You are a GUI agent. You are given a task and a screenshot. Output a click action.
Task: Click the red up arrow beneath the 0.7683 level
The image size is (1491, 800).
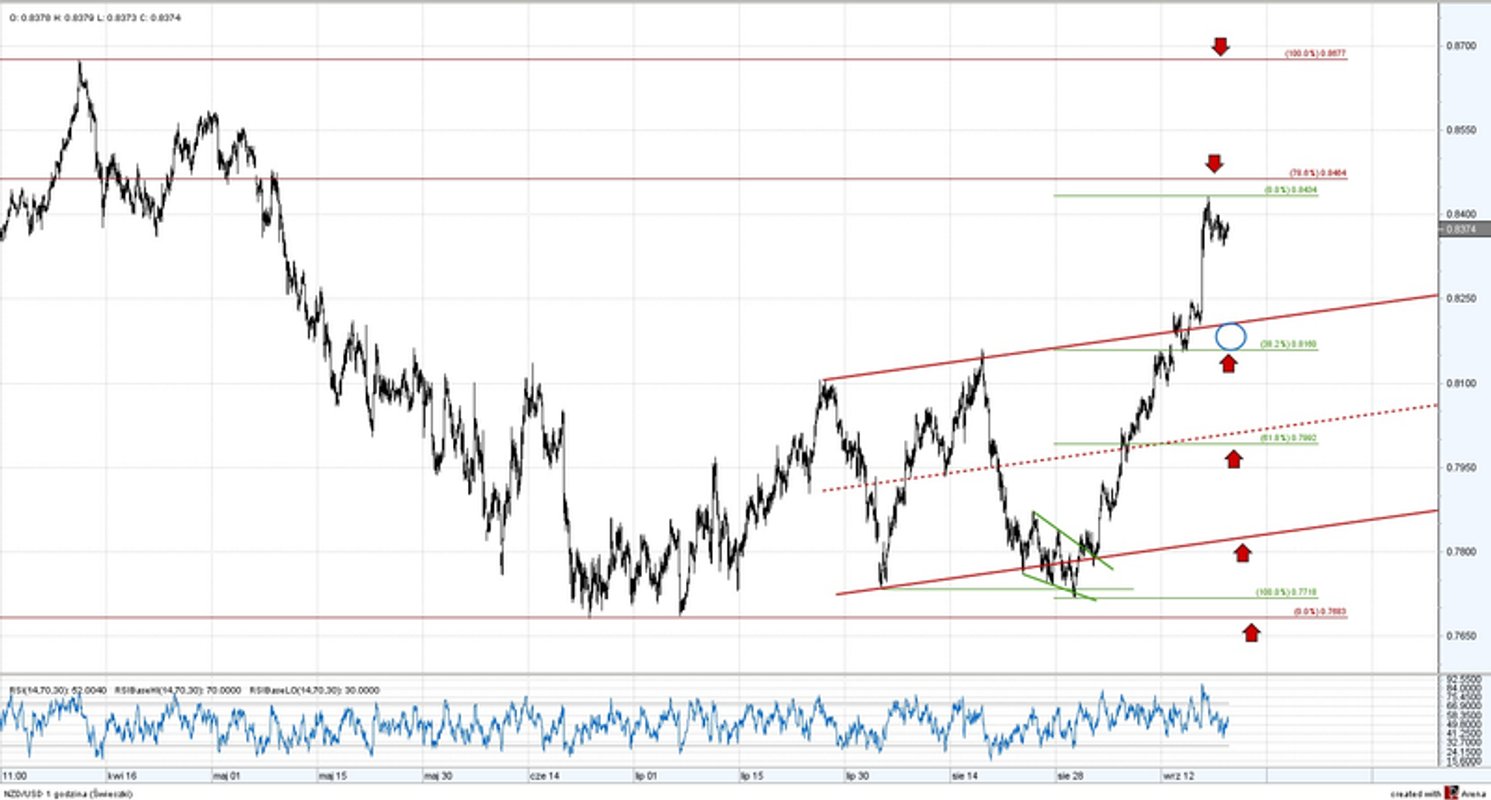coord(1252,632)
